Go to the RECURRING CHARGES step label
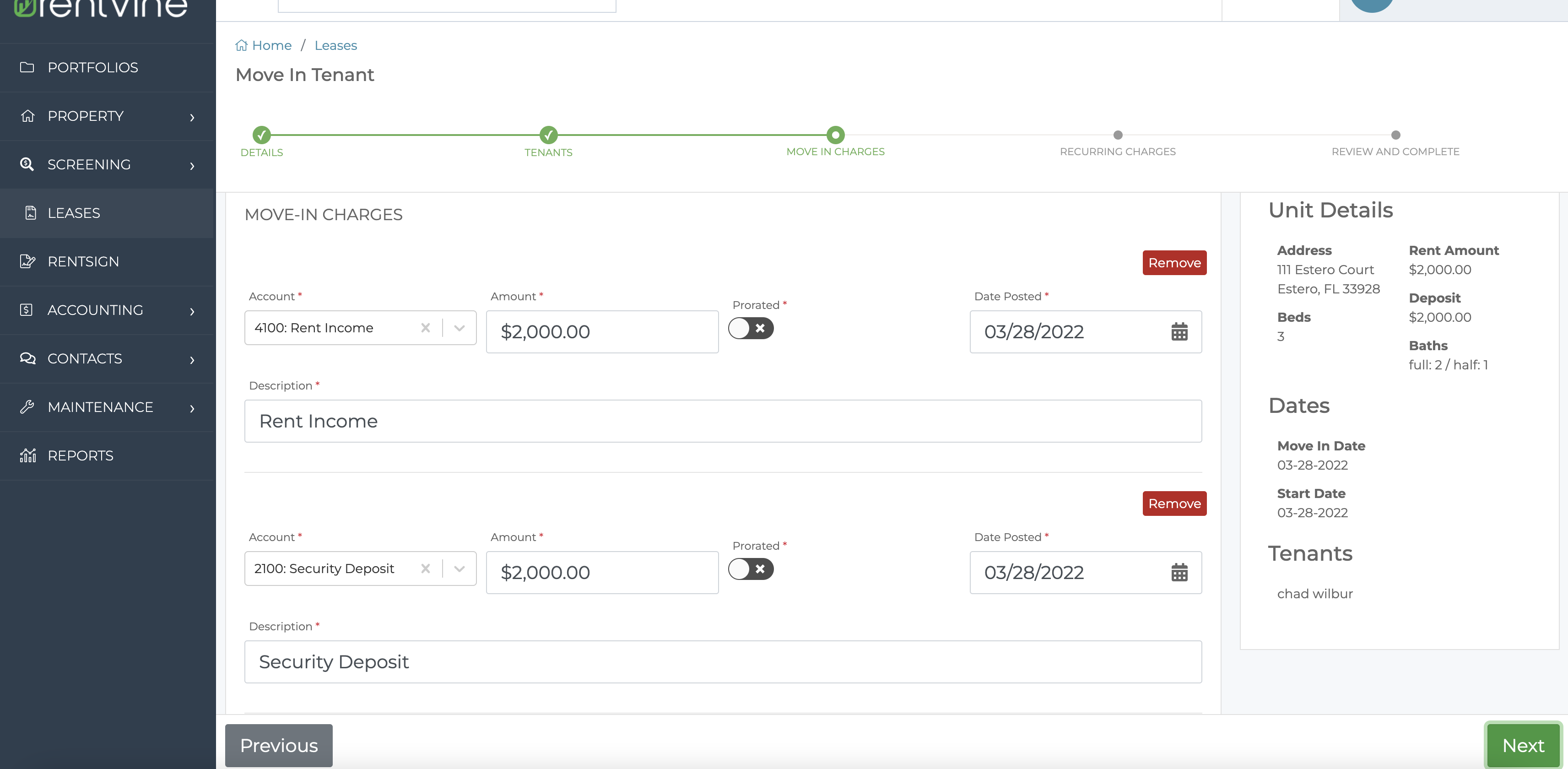 (x=1118, y=152)
